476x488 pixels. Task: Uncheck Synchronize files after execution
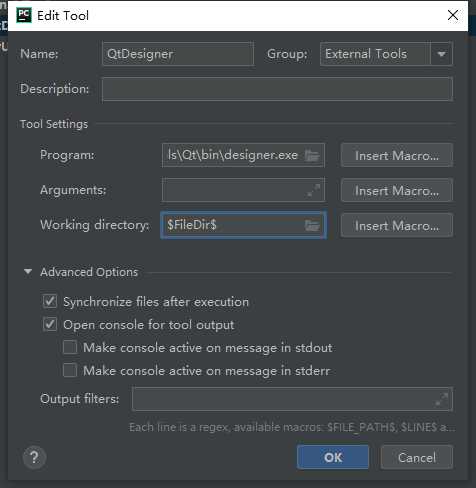[50, 301]
